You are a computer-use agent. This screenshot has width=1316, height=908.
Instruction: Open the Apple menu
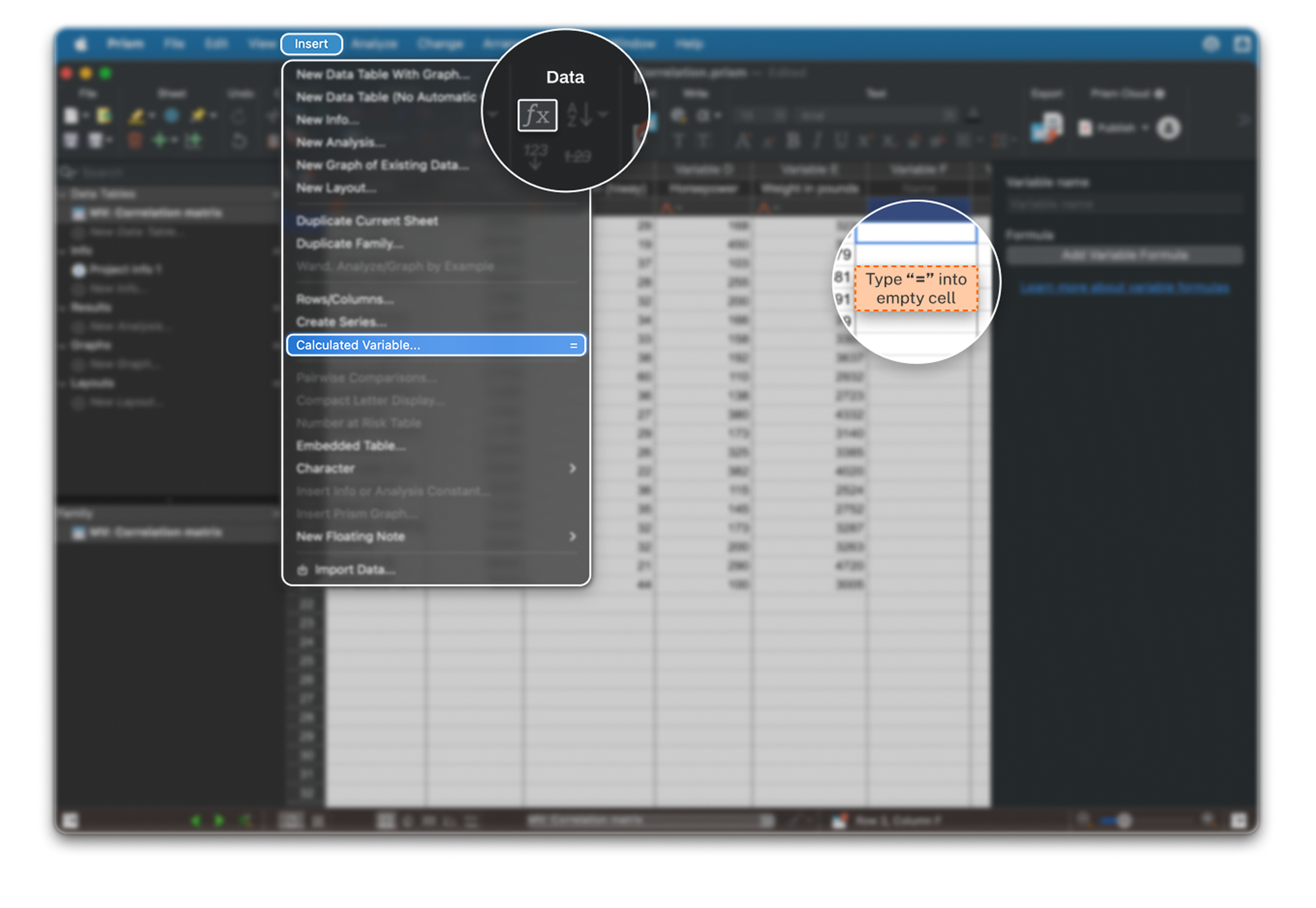coord(81,44)
